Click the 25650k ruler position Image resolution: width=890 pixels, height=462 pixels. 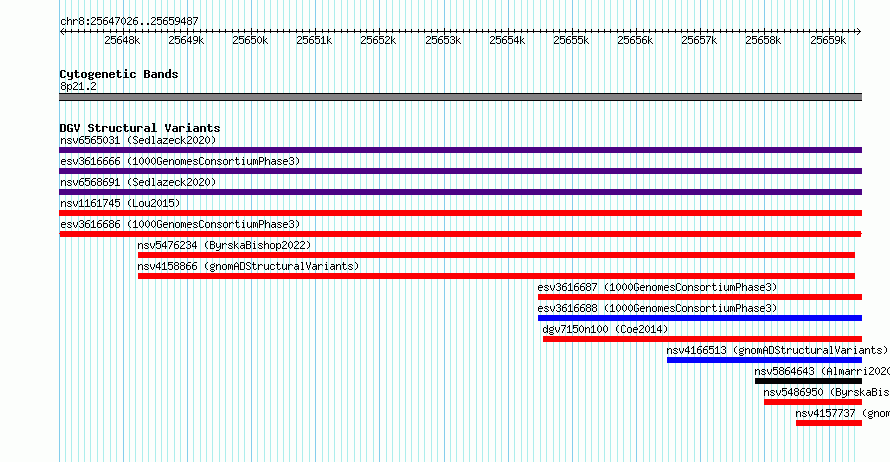click(x=250, y=40)
